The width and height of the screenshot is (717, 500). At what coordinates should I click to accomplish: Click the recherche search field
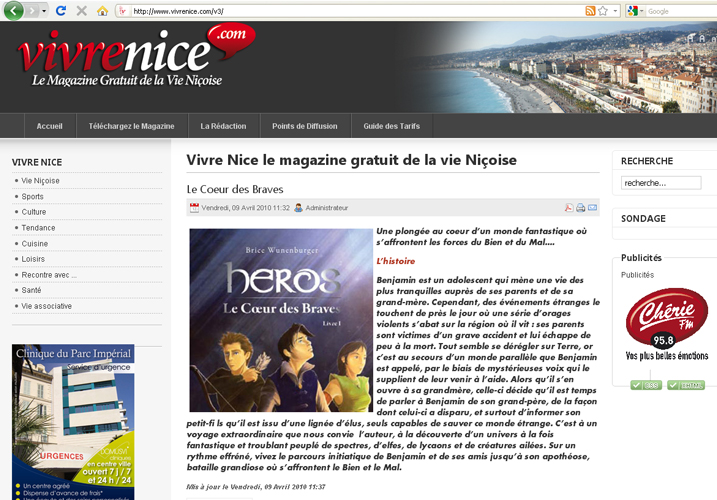(x=661, y=183)
